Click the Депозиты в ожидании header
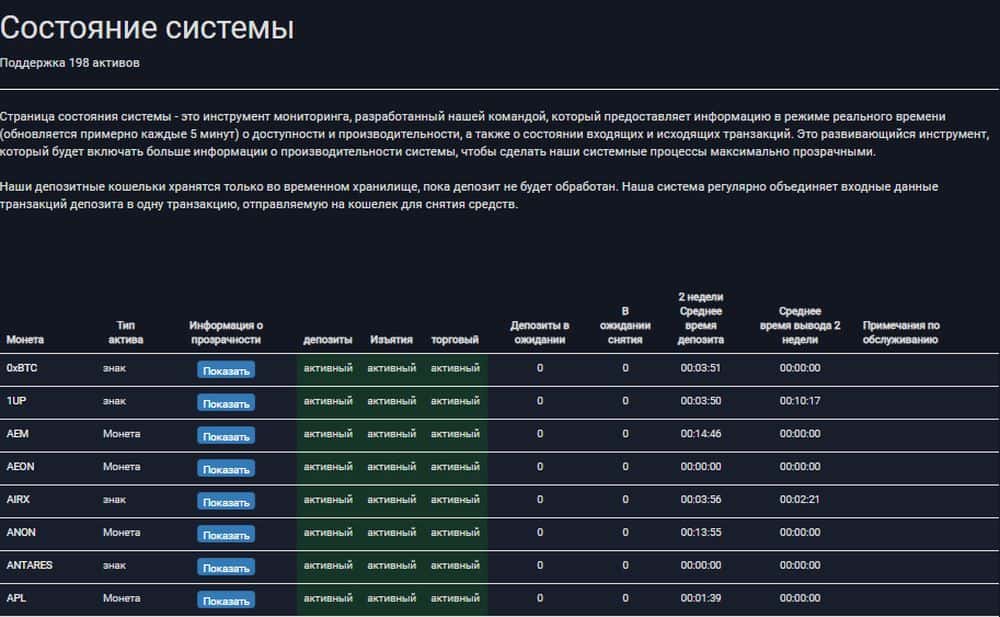 pyautogui.click(x=540, y=332)
